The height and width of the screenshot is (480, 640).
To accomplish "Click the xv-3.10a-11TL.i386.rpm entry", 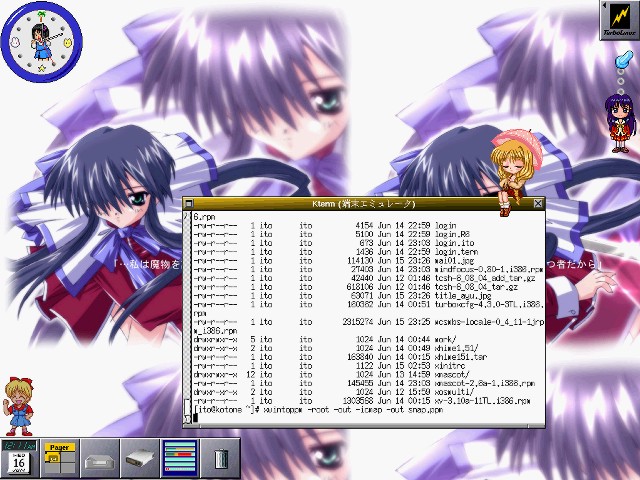I will coord(483,401).
